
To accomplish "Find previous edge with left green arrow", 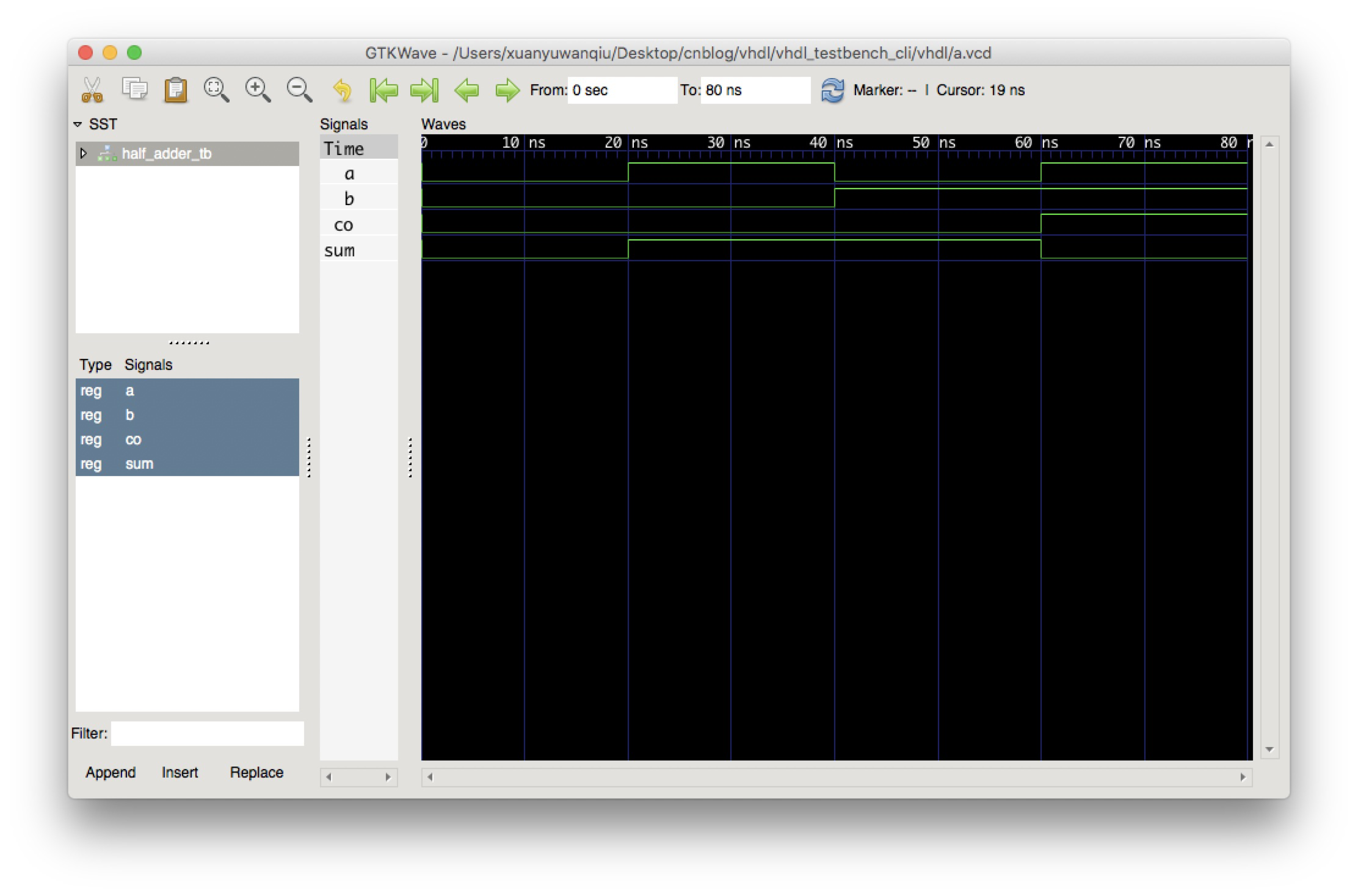I will (x=467, y=90).
